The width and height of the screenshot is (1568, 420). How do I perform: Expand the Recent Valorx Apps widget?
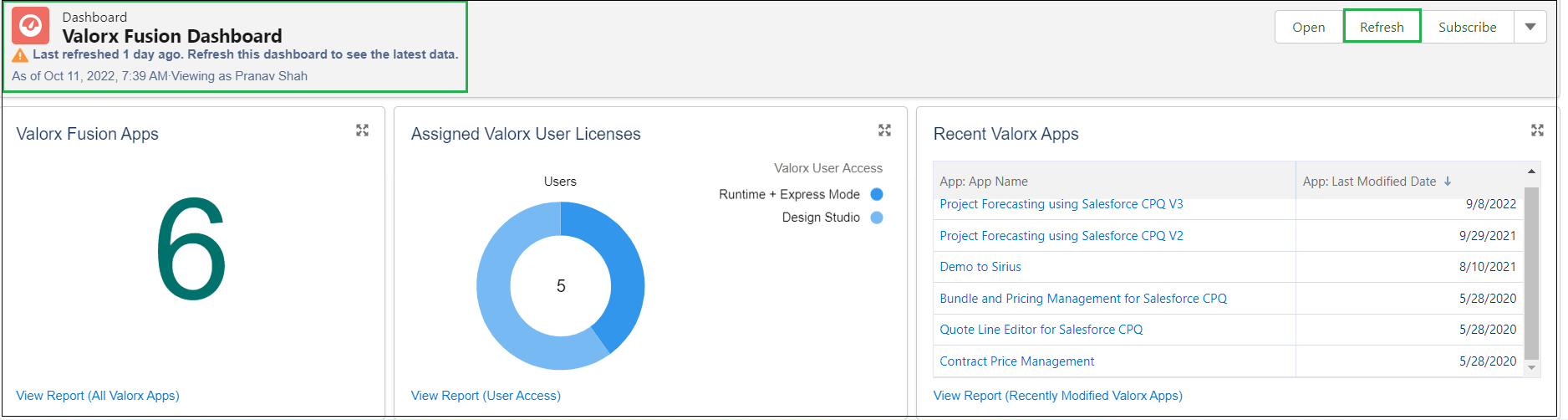pyautogui.click(x=1537, y=131)
